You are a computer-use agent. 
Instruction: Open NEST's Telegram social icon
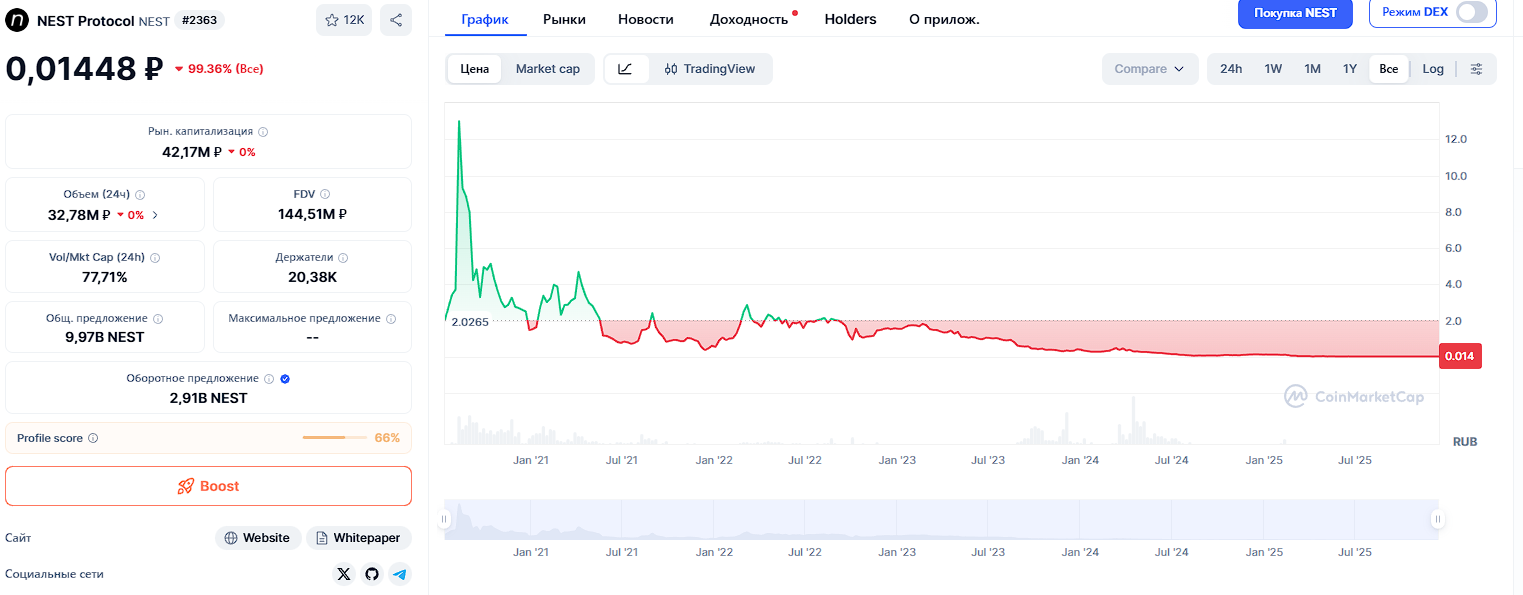coord(400,574)
